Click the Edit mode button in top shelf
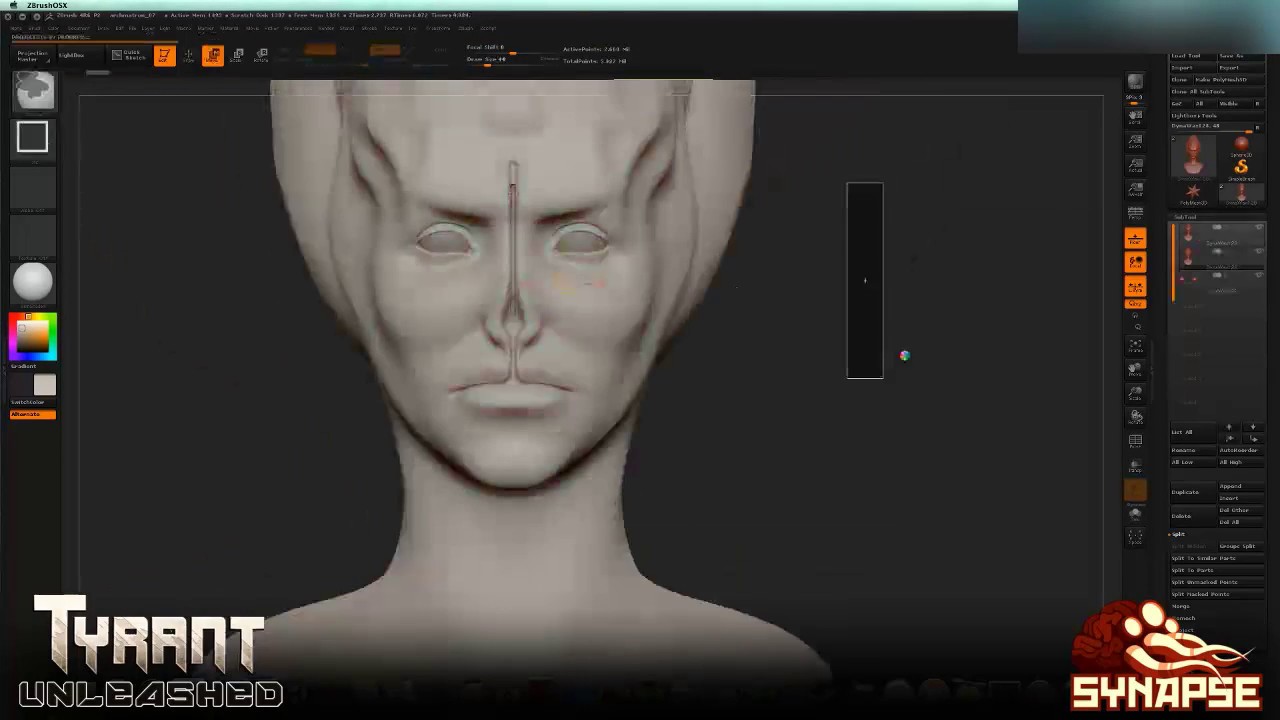 pyautogui.click(x=164, y=56)
